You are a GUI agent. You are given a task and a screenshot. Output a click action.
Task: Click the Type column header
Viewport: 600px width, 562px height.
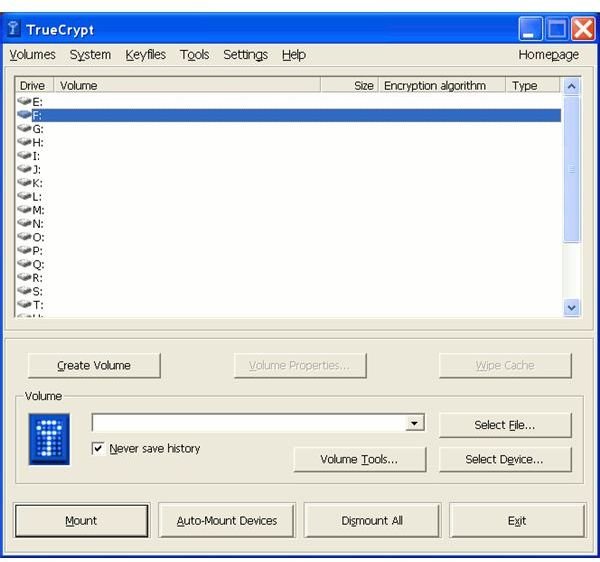coord(533,85)
